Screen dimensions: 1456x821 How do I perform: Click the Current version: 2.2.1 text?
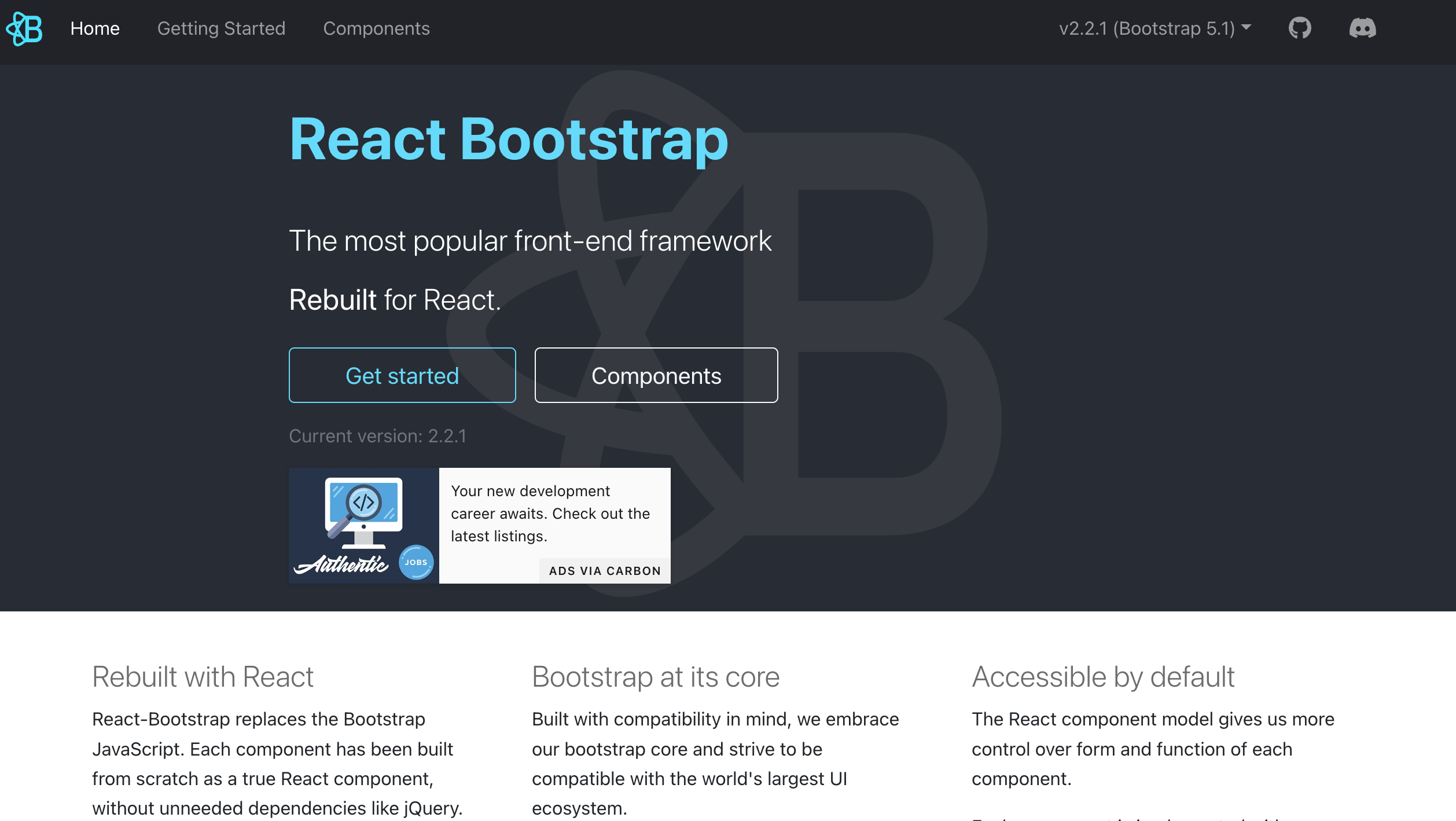[377, 436]
